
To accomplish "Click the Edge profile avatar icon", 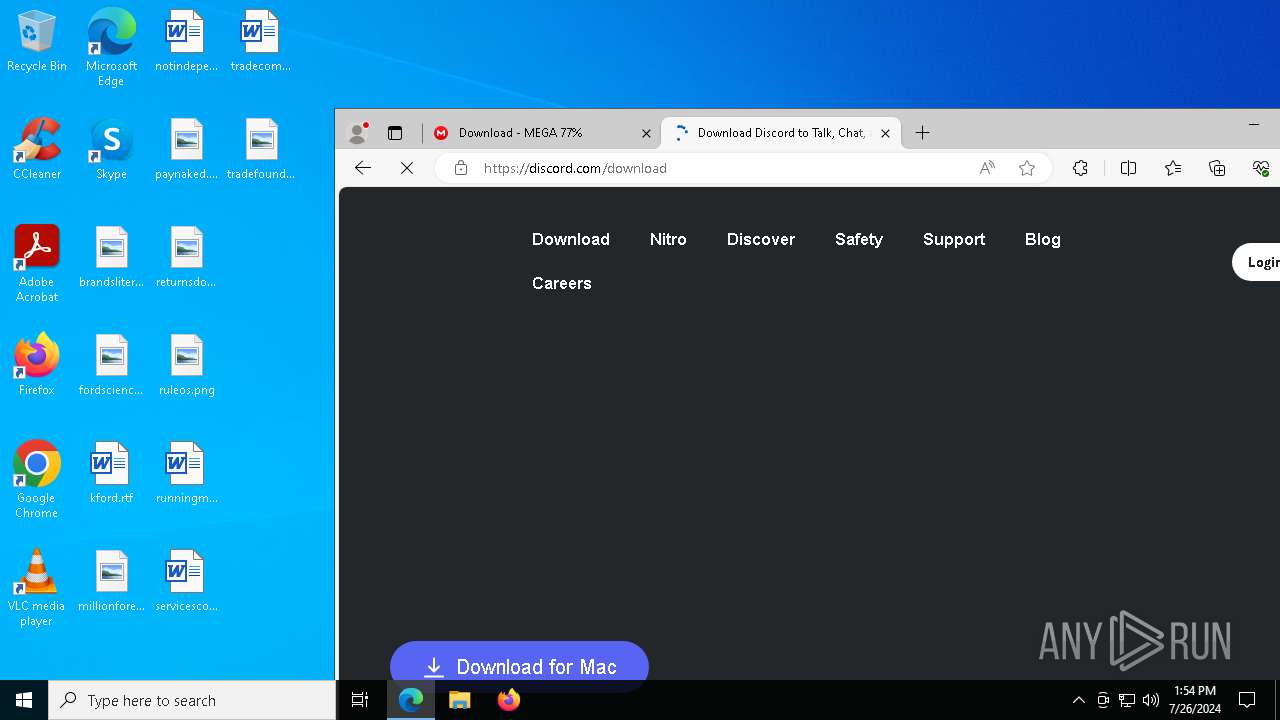I will point(357,132).
